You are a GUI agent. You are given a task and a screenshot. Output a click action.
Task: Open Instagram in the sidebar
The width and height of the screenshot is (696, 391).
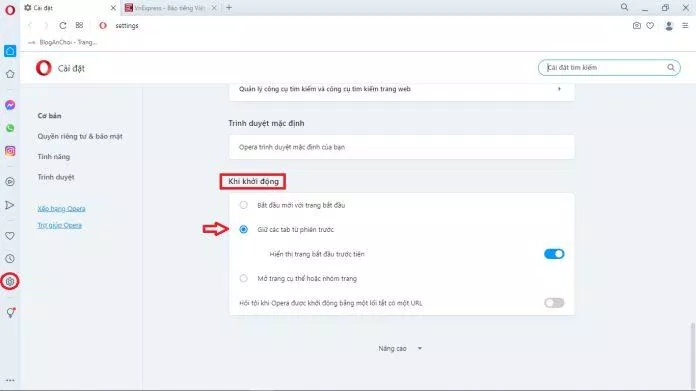coord(10,151)
